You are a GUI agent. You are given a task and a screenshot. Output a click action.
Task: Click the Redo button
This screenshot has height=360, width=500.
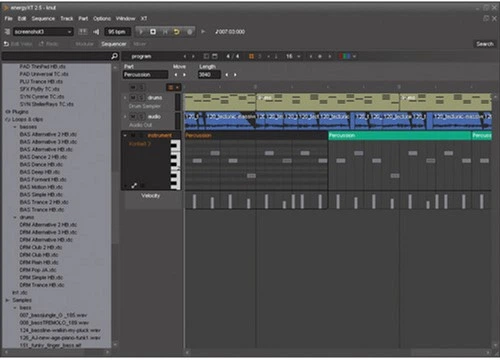pyautogui.click(x=49, y=44)
